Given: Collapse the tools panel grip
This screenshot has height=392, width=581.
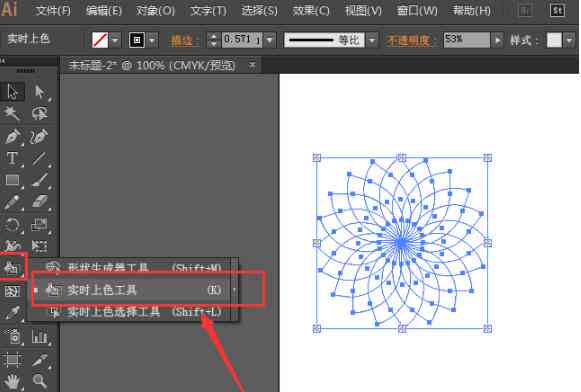Looking at the screenshot, I should tap(26, 70).
